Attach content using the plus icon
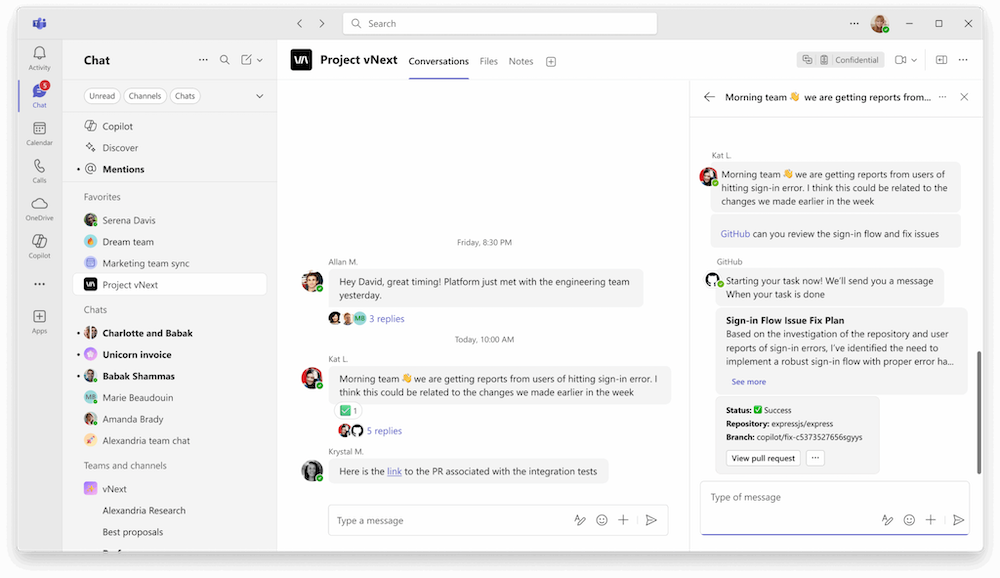Viewport: 1000px width, 578px height. click(622, 520)
